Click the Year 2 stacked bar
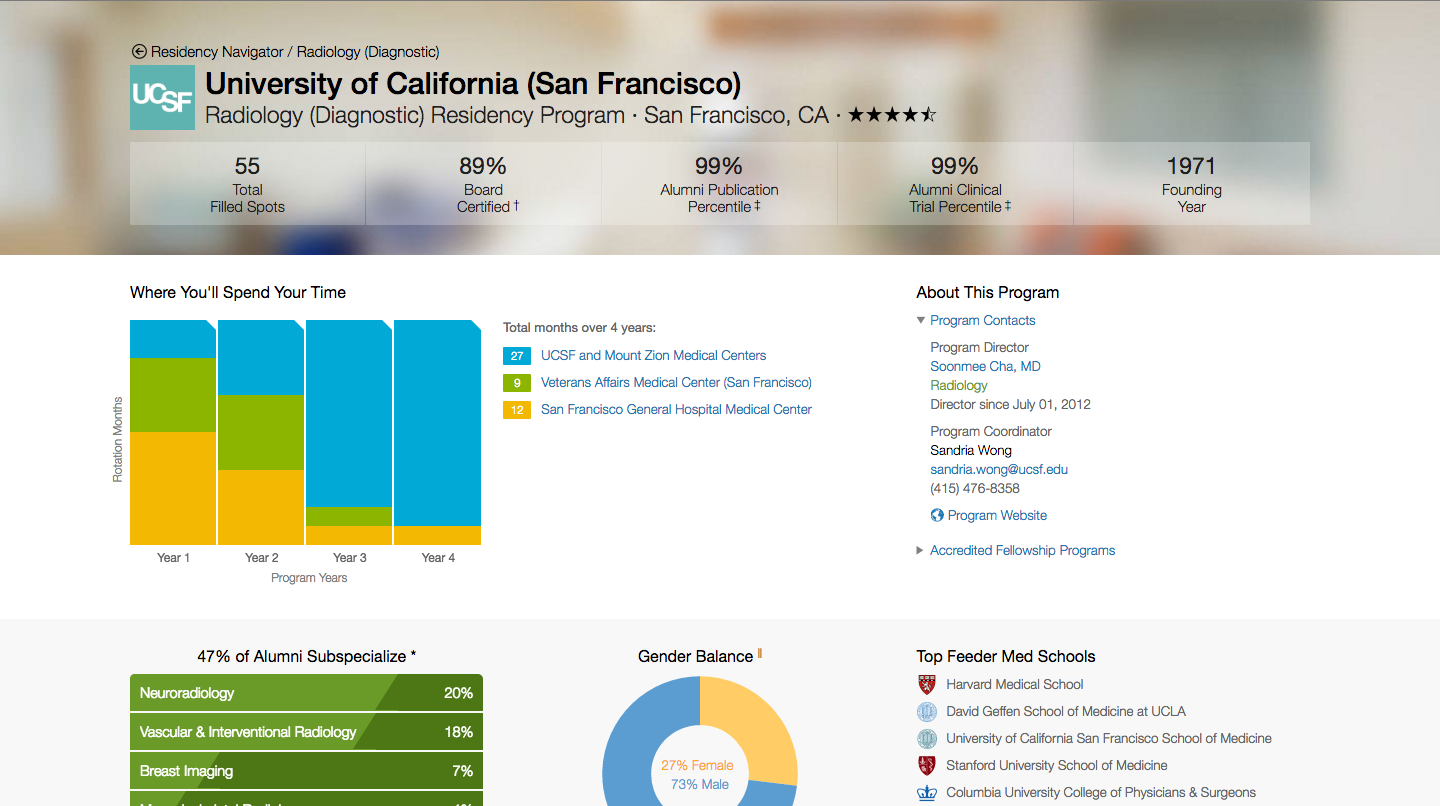 point(261,432)
